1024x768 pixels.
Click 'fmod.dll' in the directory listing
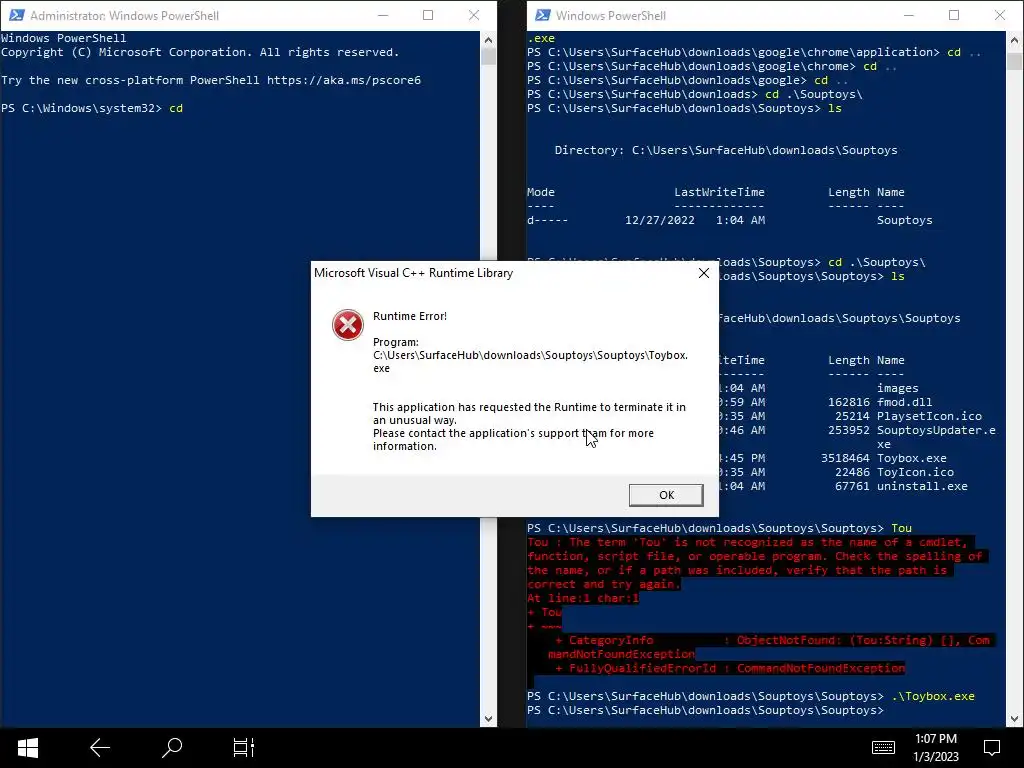pyautogui.click(x=904, y=402)
